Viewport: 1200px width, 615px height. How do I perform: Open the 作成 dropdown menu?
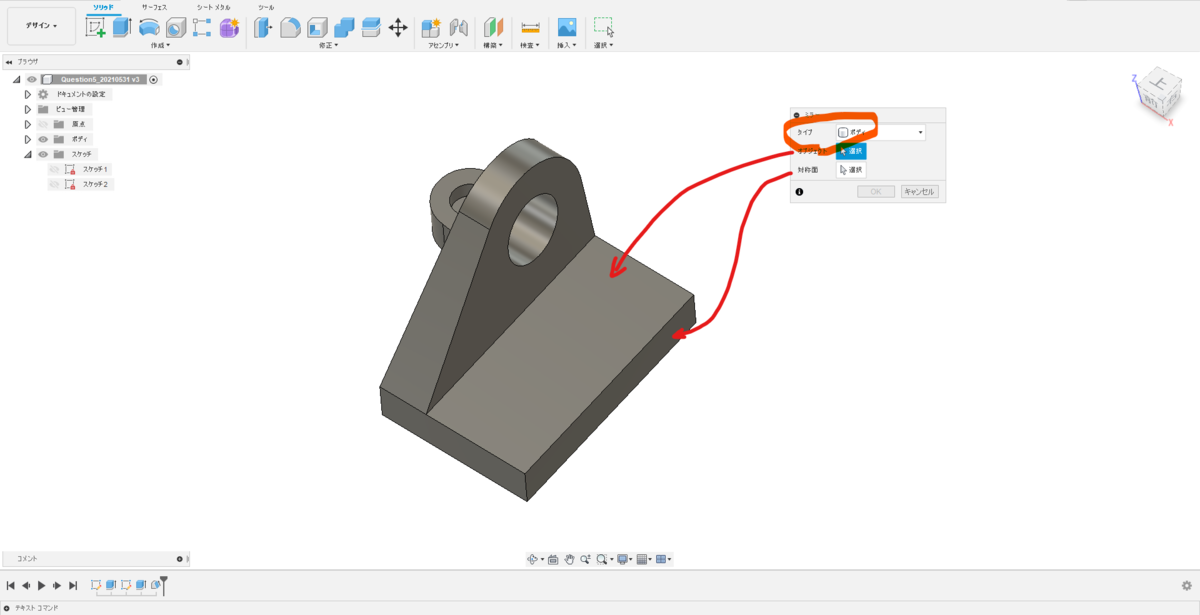click(x=160, y=45)
